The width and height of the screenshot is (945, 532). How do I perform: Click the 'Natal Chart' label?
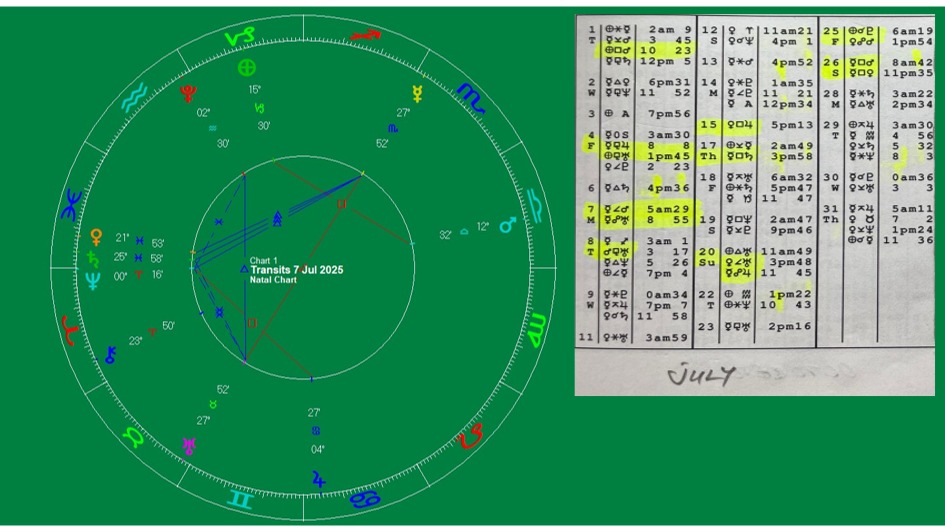(x=273, y=280)
